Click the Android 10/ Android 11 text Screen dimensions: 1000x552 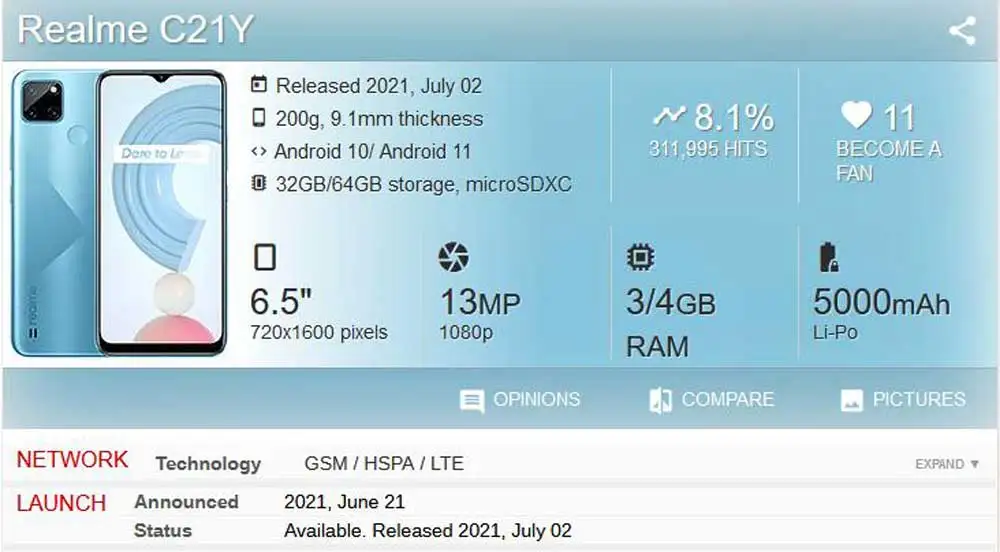[372, 152]
